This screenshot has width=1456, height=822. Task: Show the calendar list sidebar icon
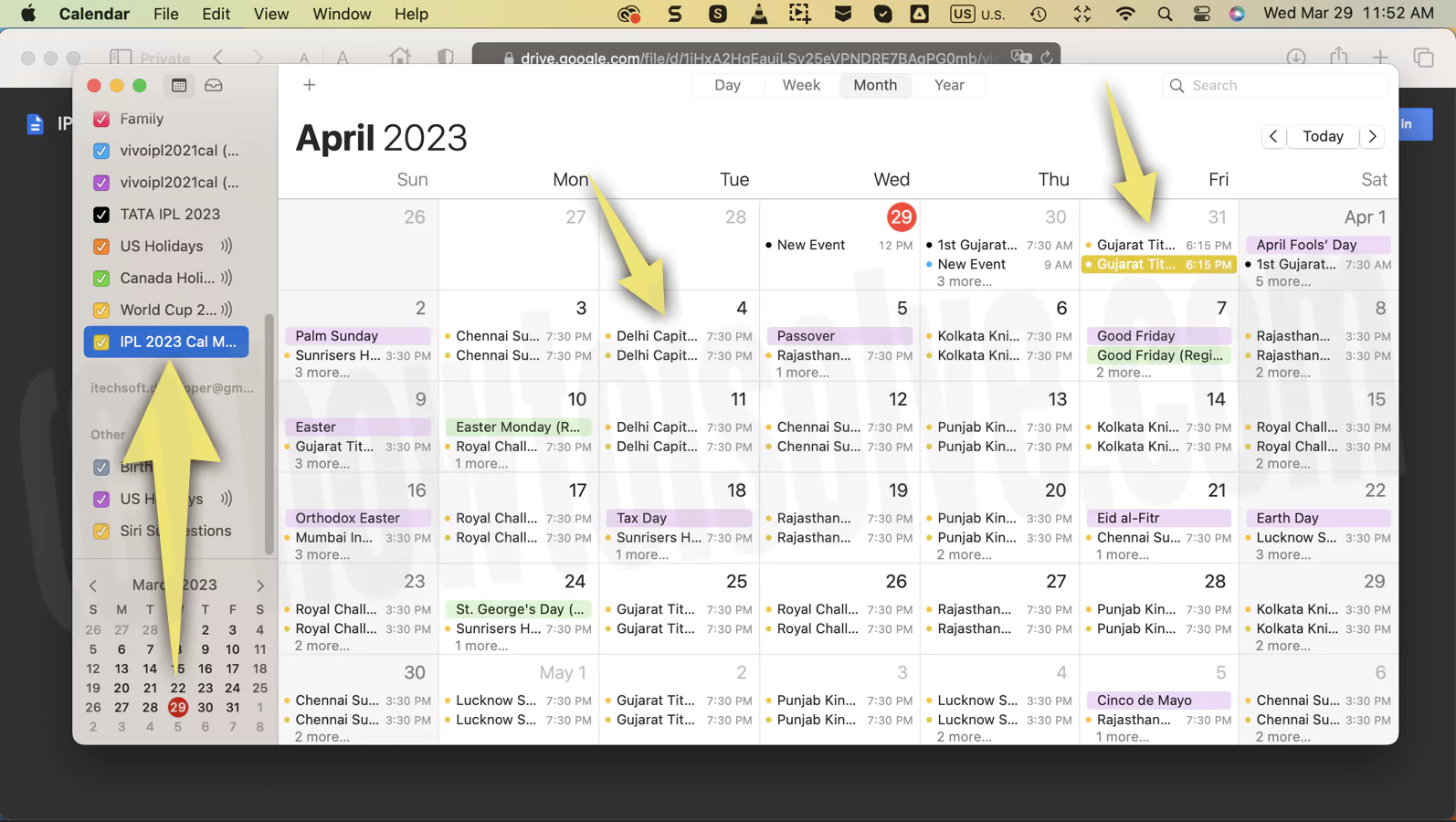pos(179,85)
